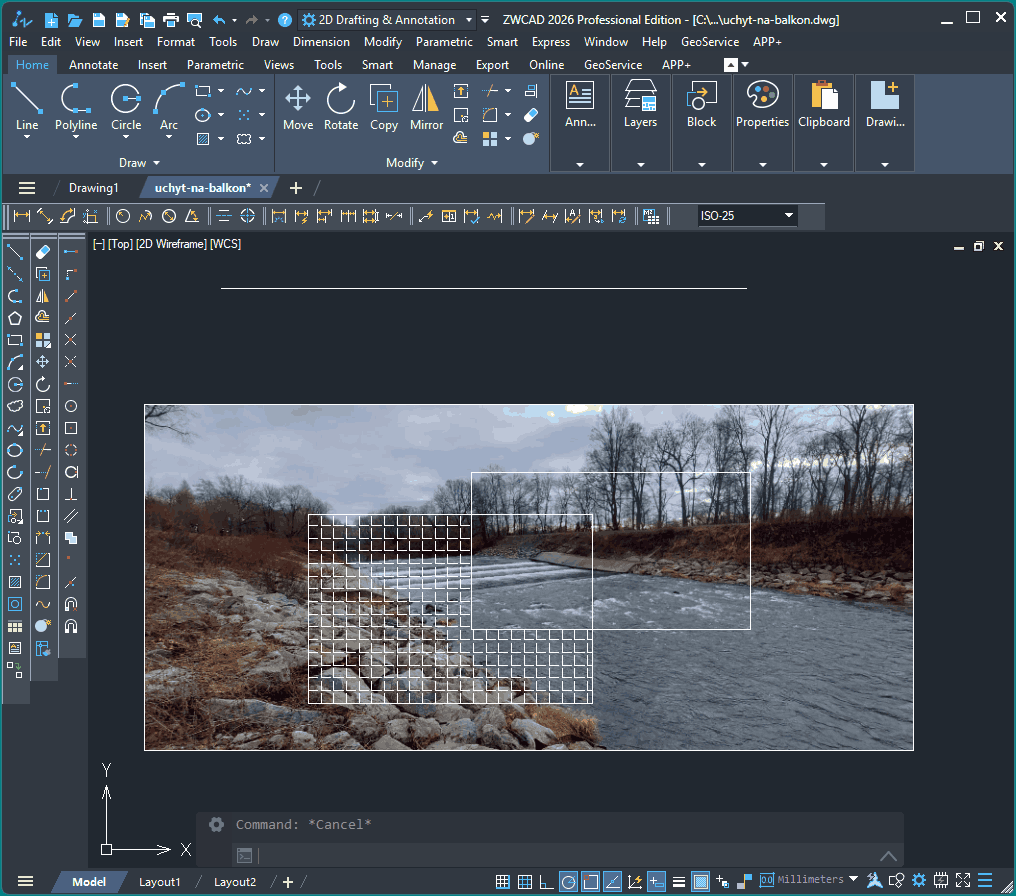Click the Open folder icon in quick access

[75, 20]
